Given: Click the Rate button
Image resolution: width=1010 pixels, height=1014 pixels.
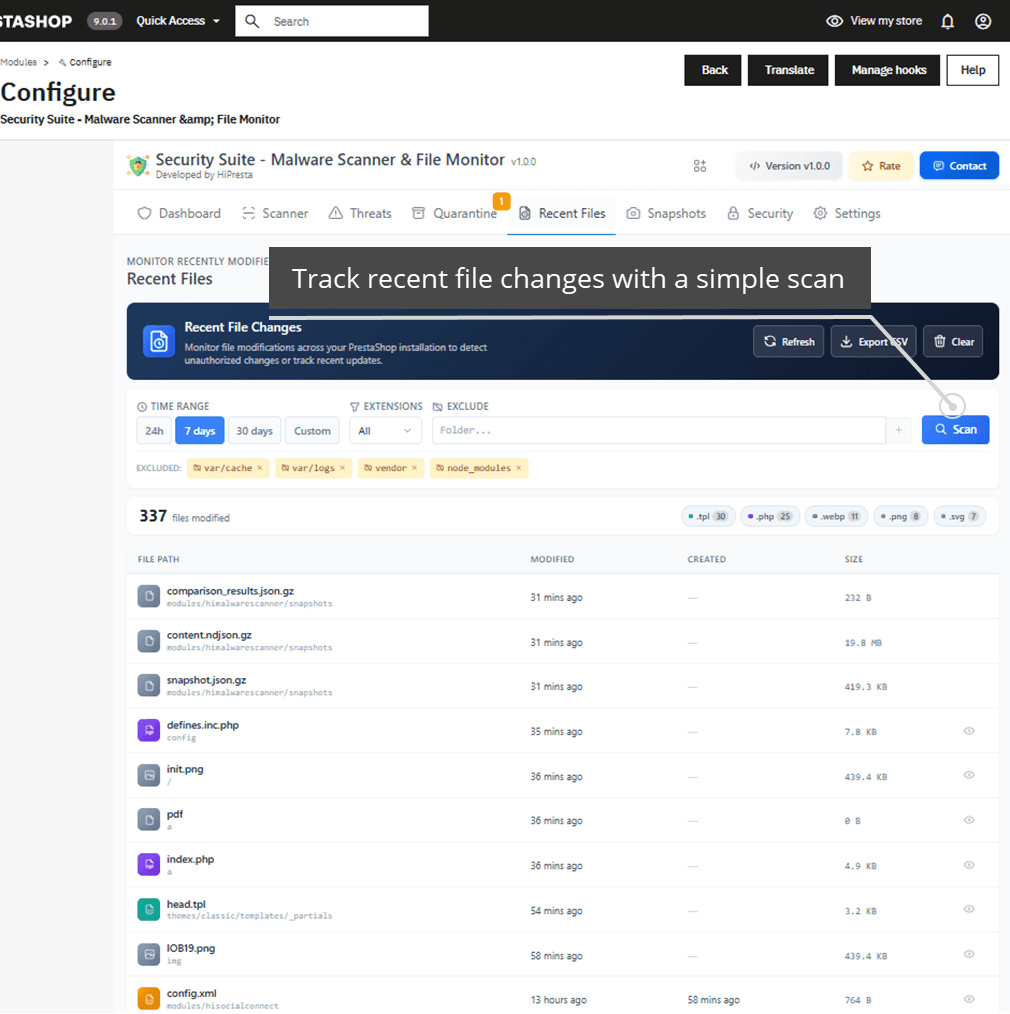Looking at the screenshot, I should coord(881,166).
